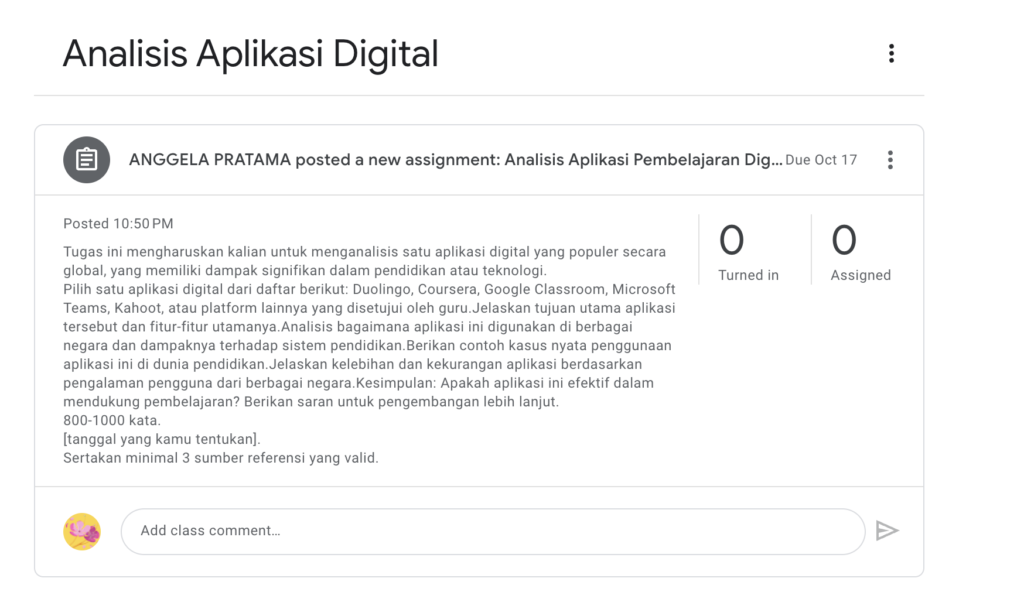The width and height of the screenshot is (1024, 609).
Task: Click the line starting Pilih satu aplikasi digital
Action: click(x=369, y=289)
